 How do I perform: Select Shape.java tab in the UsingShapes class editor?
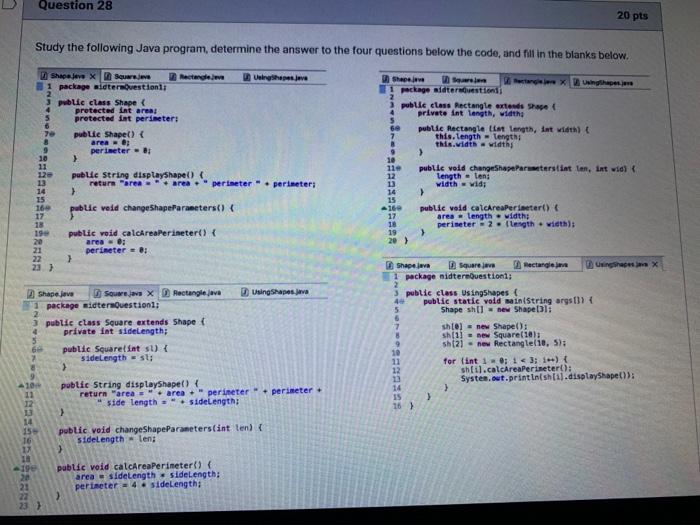click(x=408, y=265)
